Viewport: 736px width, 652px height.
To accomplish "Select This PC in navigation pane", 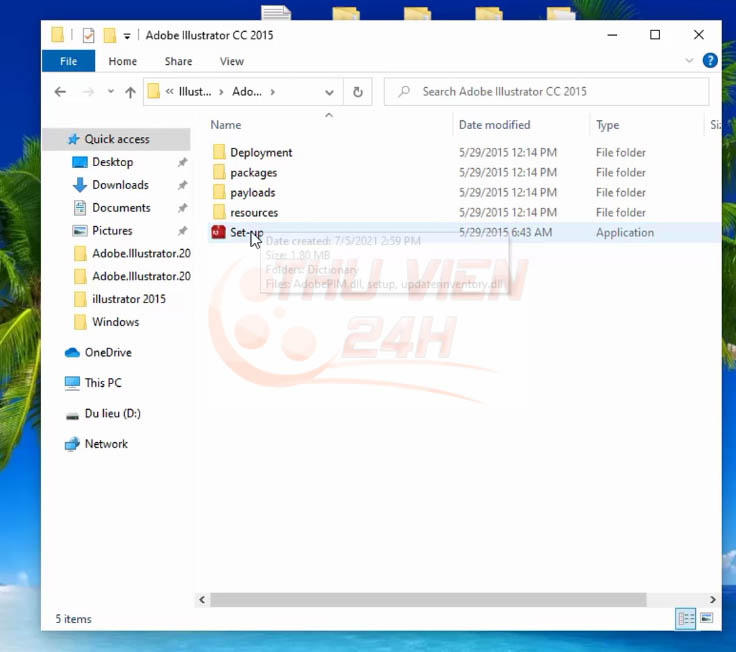I will pyautogui.click(x=103, y=383).
